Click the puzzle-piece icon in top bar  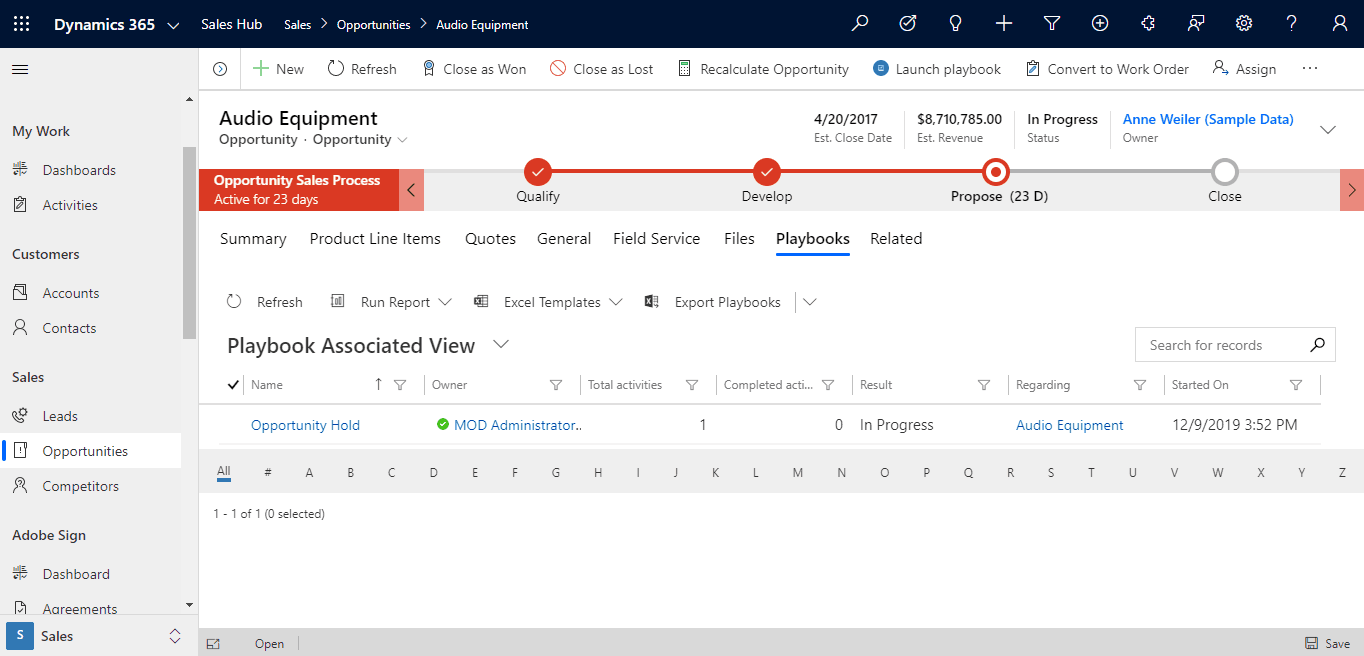pyautogui.click(x=1148, y=24)
